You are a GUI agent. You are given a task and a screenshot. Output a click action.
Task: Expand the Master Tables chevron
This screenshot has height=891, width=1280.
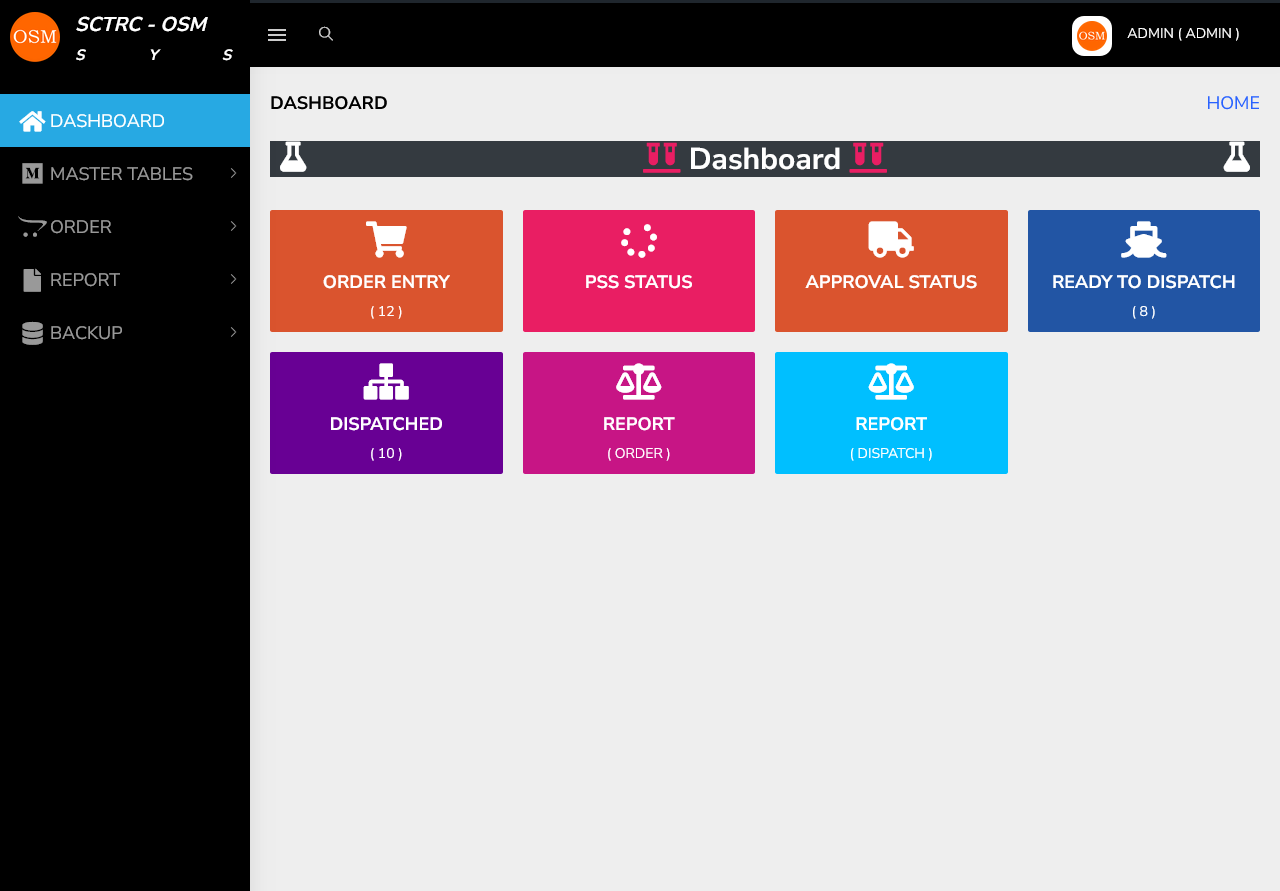(233, 173)
